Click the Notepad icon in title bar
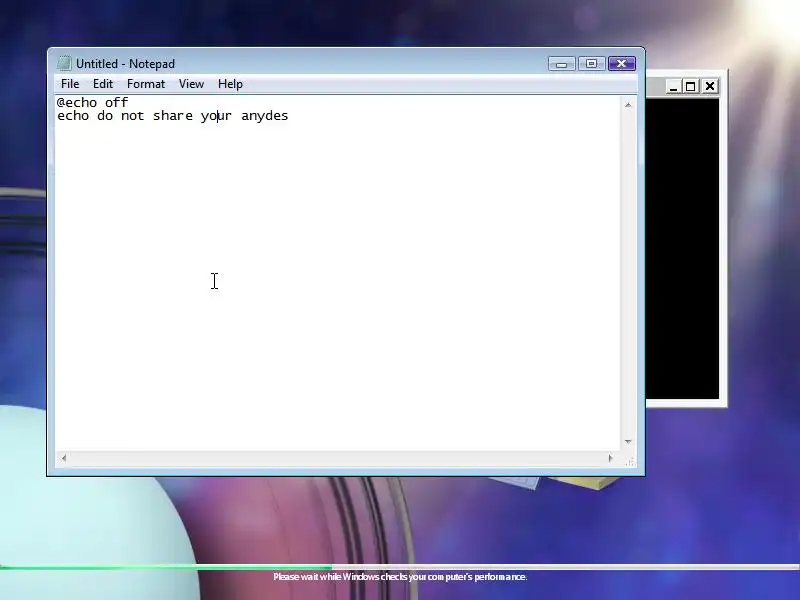This screenshot has width=800, height=600. point(64,63)
